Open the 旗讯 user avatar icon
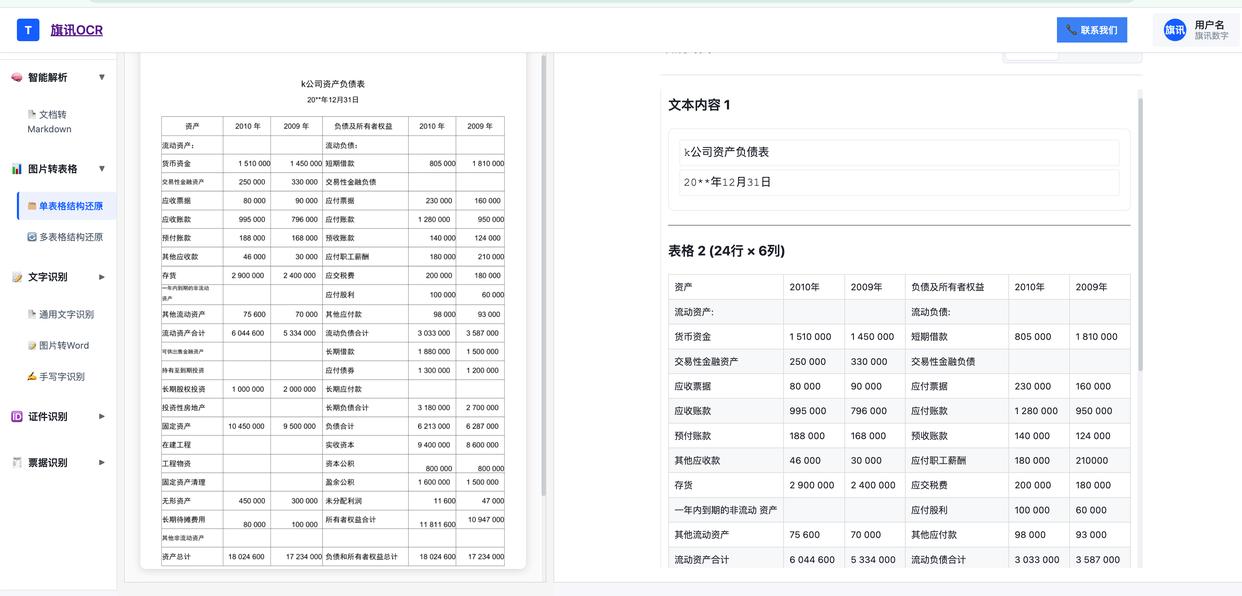Screen dimensions: 1242x596 tap(1175, 30)
